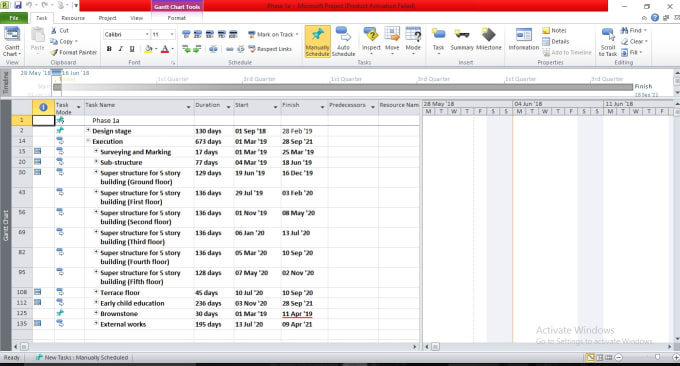Viewport: 680px width, 366px height.
Task: Click Mark on Track
Action: click(273, 34)
